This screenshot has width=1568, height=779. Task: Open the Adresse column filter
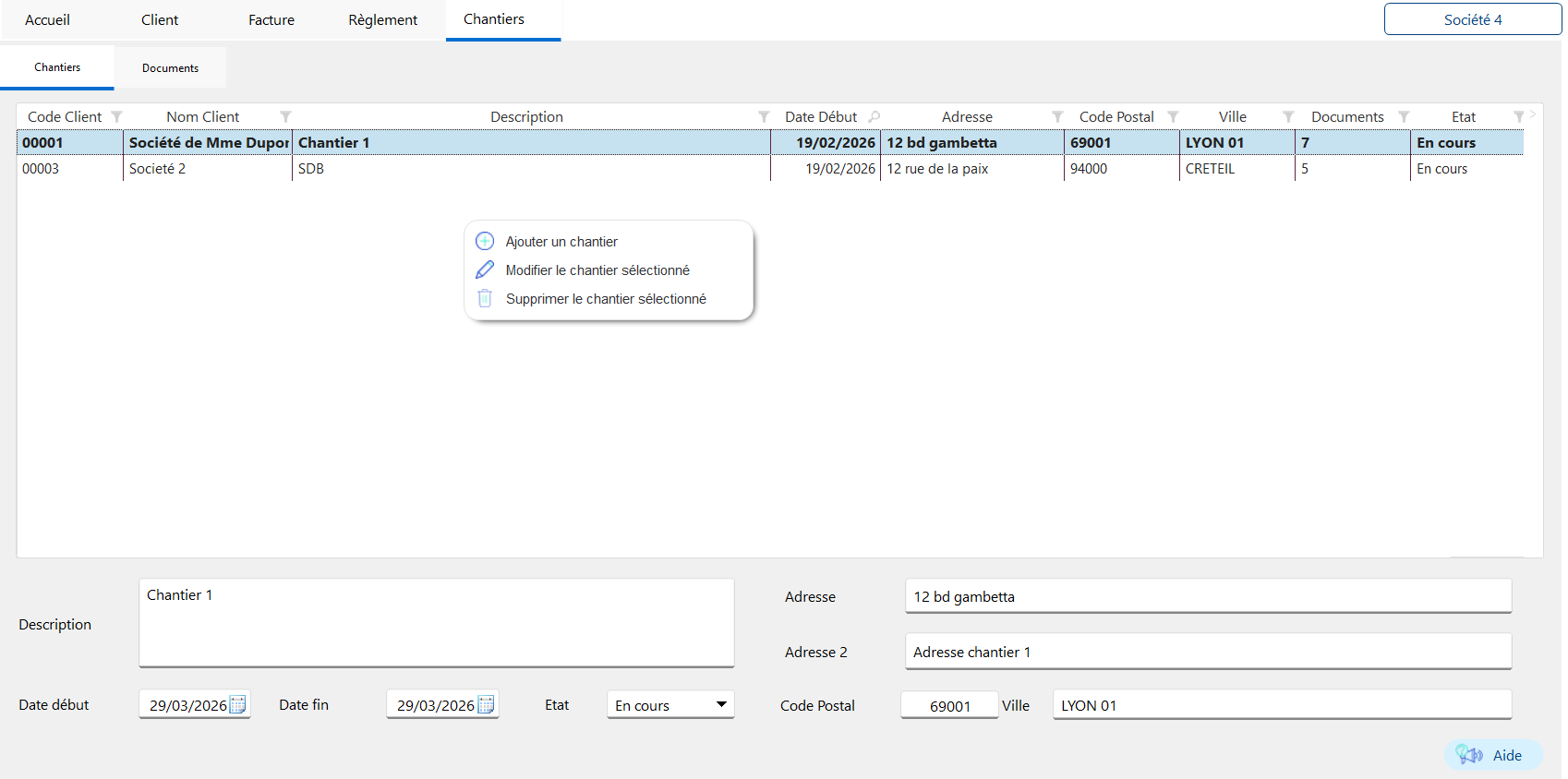coord(1057,116)
